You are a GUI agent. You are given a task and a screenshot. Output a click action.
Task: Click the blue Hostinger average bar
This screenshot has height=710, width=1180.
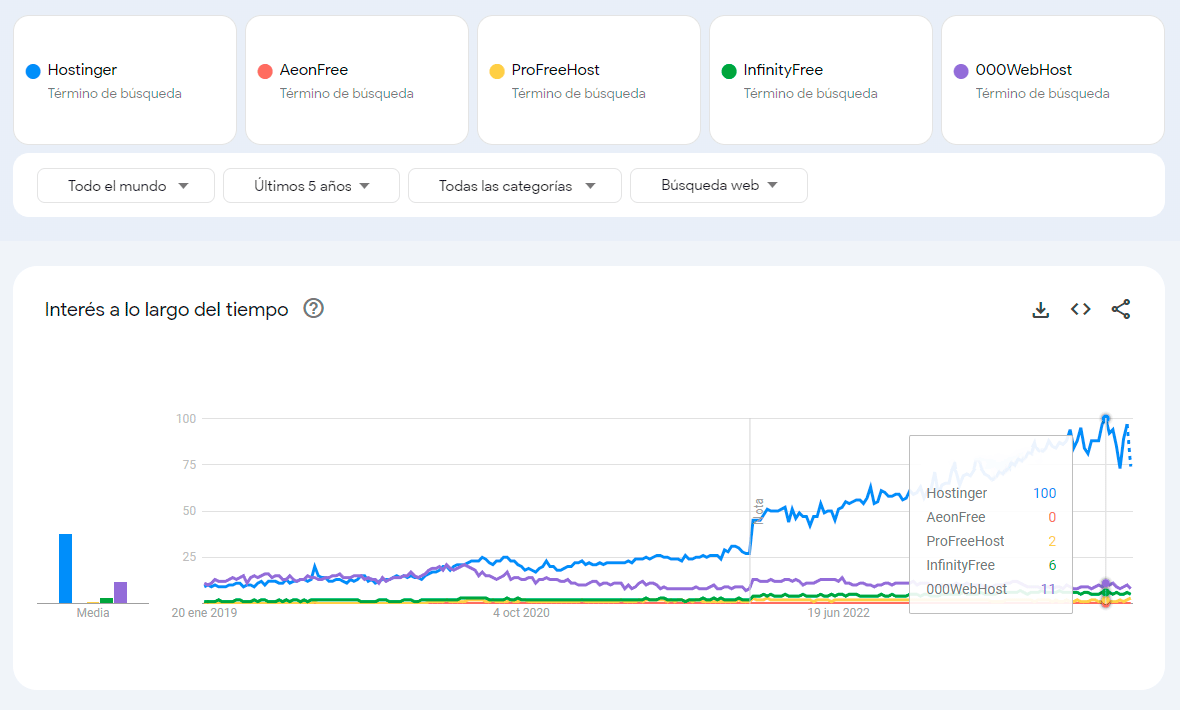[65, 568]
